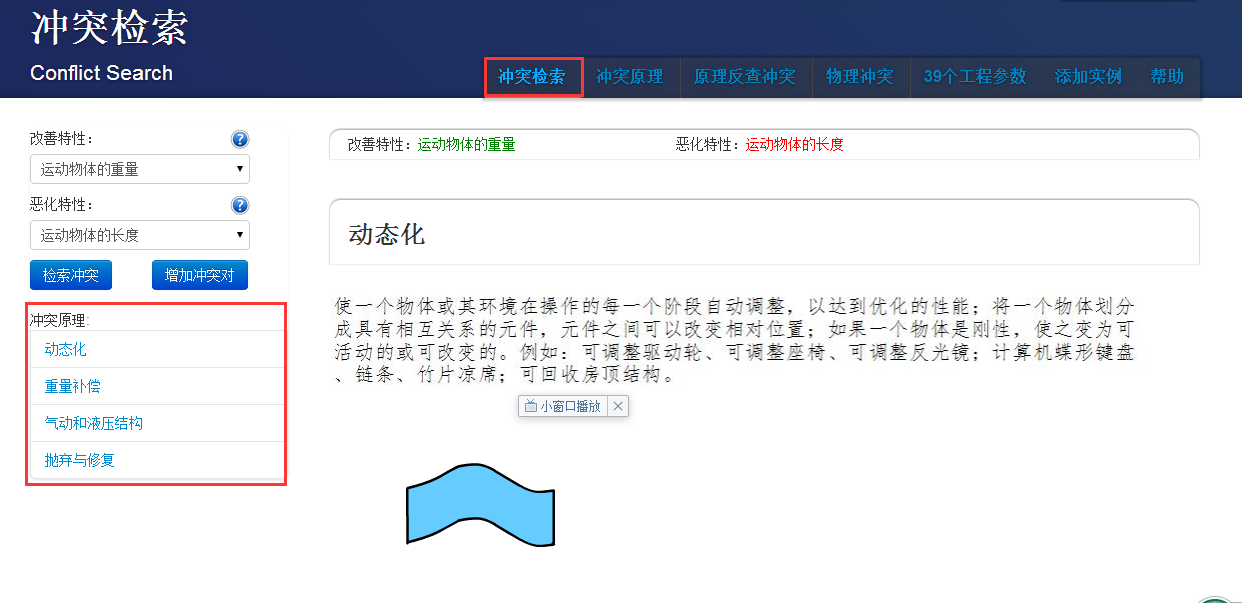1242x603 pixels.
Task: Select the 物理冲突 tab
Action: point(859,77)
